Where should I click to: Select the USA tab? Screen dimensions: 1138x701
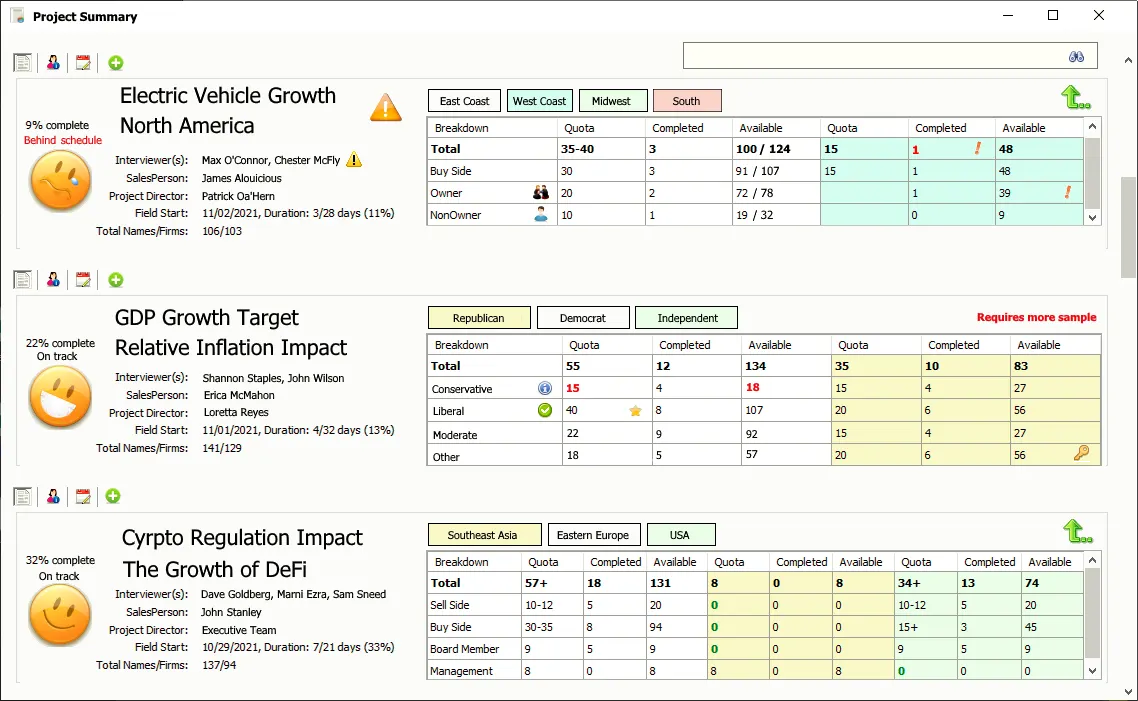pyautogui.click(x=680, y=535)
